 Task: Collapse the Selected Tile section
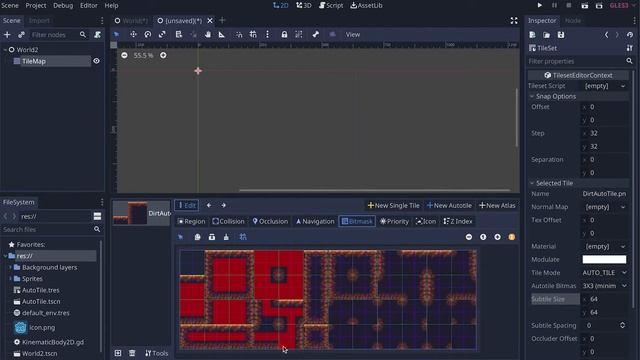point(532,183)
